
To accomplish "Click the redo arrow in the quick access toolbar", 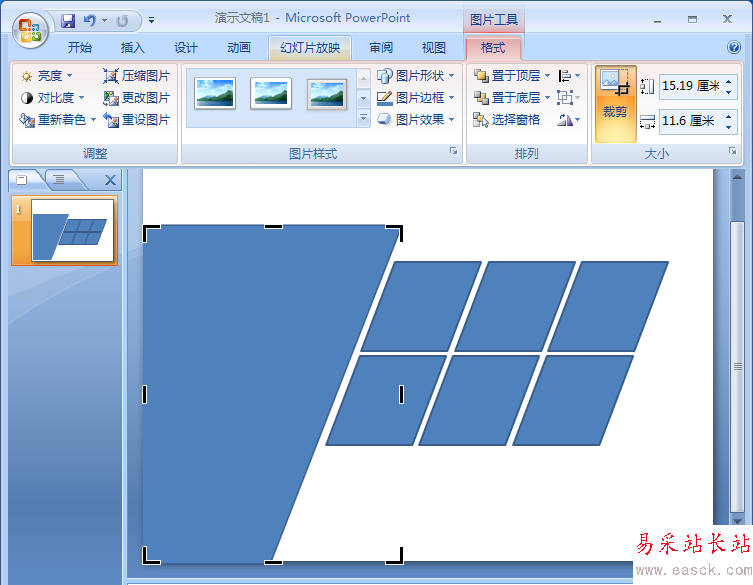I will (122, 21).
